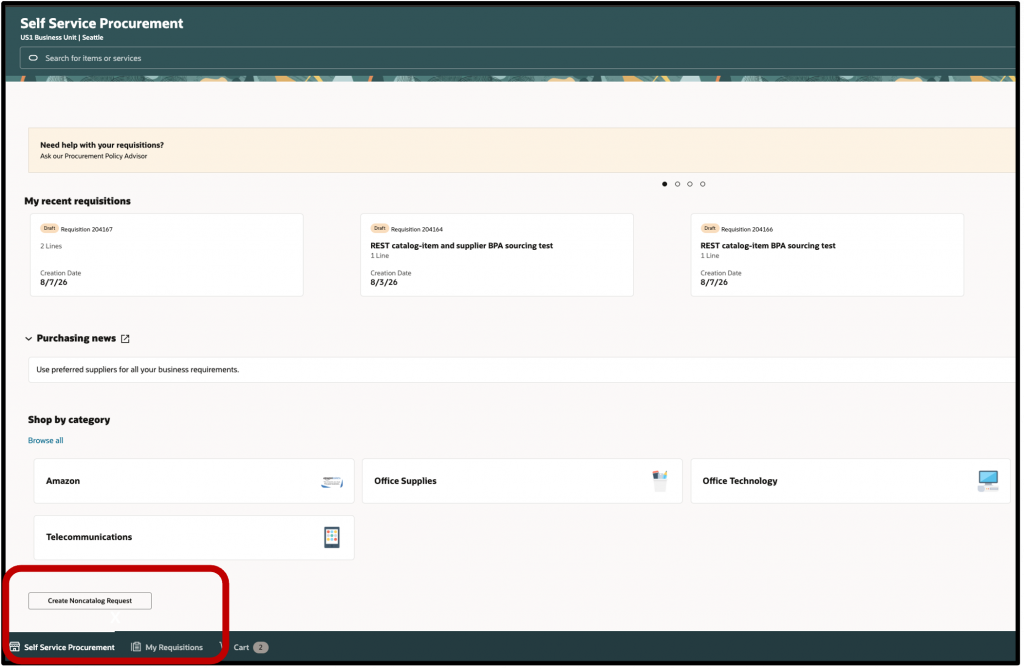This screenshot has height=670, width=1024.
Task: Click the Self Service Procurement storefront icon
Action: tap(14, 647)
